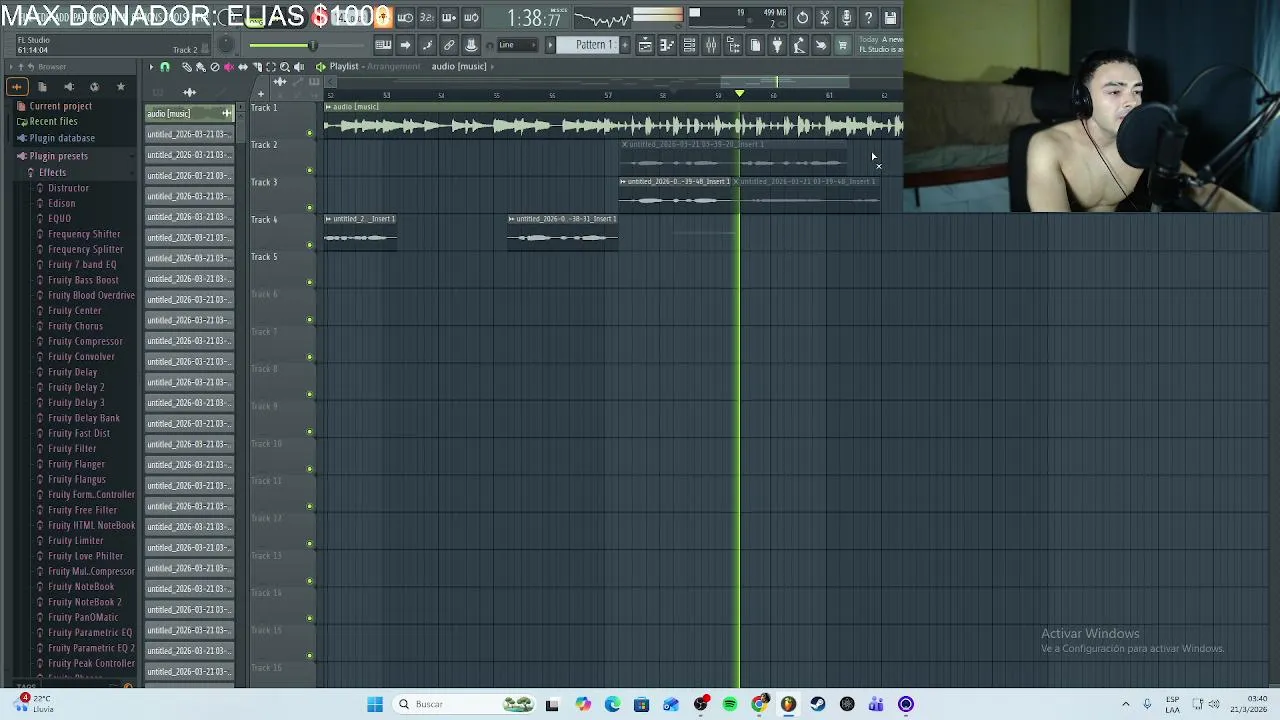Select the slip tool in playlist toolbar
Viewport: 1280px width, 720px height.
click(x=243, y=67)
